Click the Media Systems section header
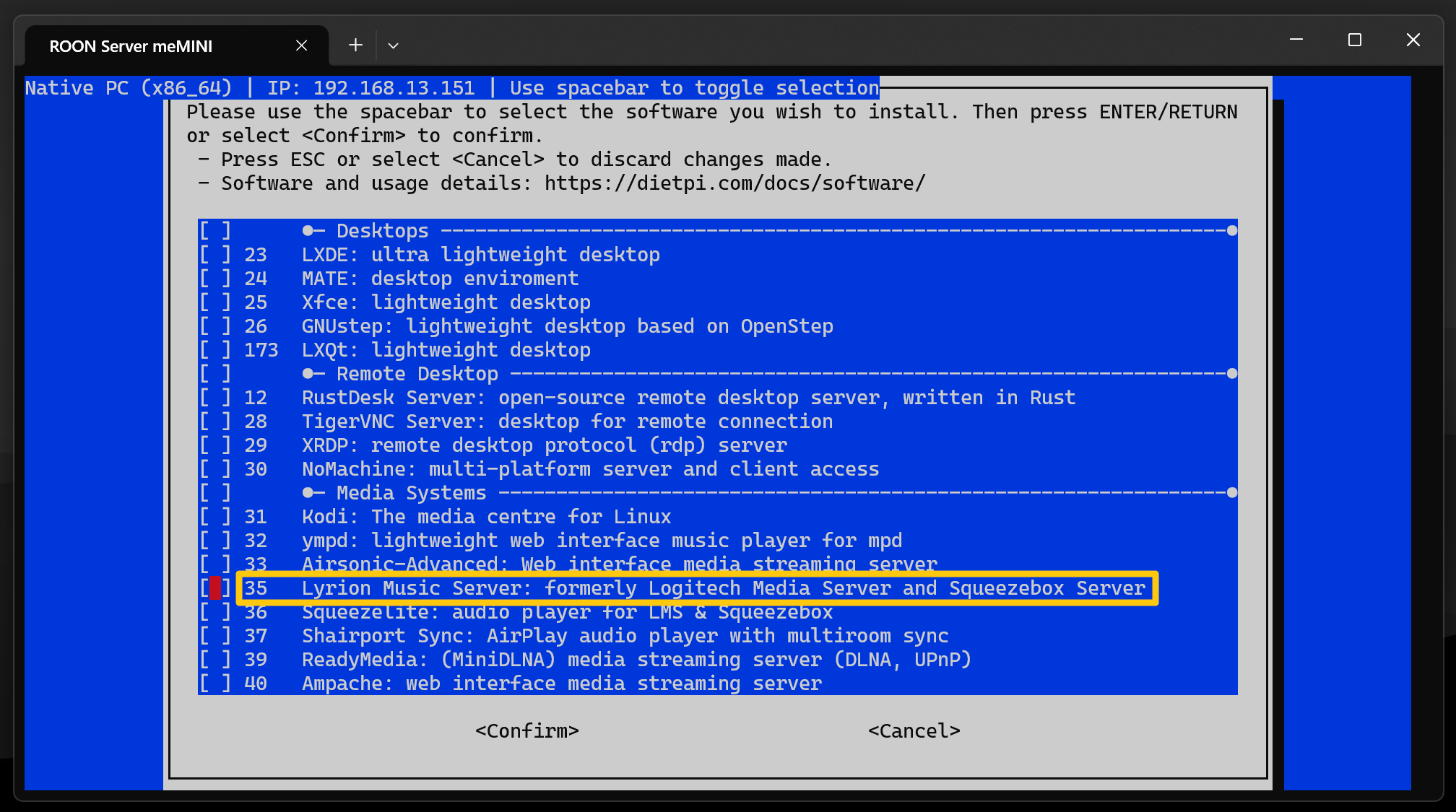The width and height of the screenshot is (1456, 812). [x=411, y=493]
